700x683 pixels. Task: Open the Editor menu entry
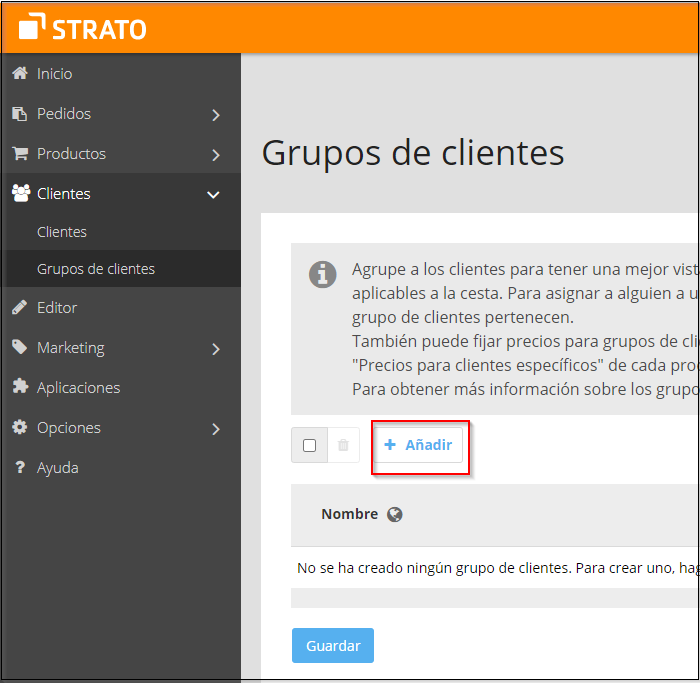pyautogui.click(x=121, y=308)
